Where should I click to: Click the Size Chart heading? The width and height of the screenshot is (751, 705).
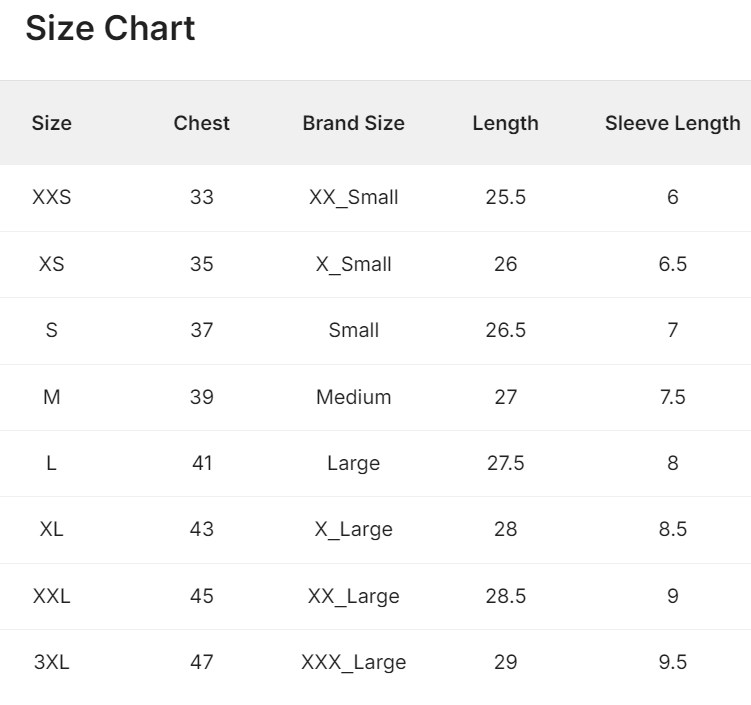[110, 28]
